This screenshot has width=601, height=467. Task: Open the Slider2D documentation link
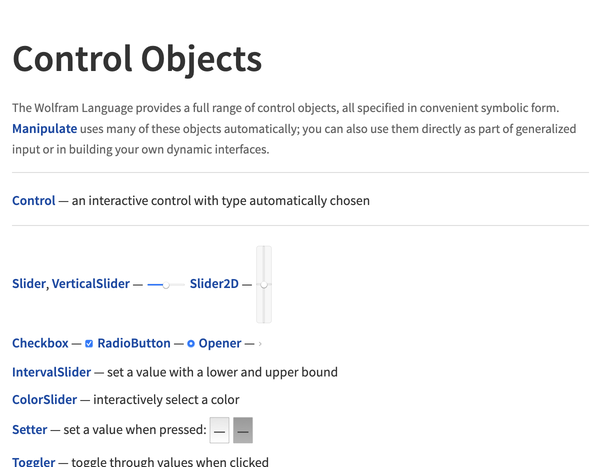pyautogui.click(x=214, y=284)
